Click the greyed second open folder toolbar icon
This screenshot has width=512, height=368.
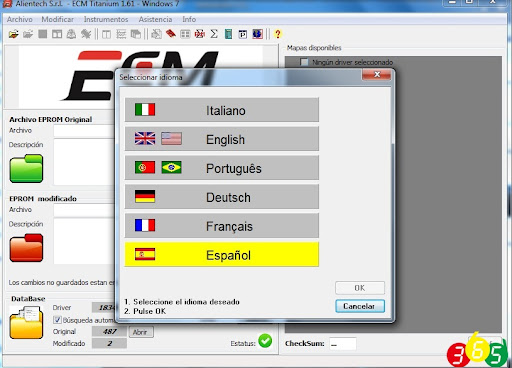(x=28, y=34)
